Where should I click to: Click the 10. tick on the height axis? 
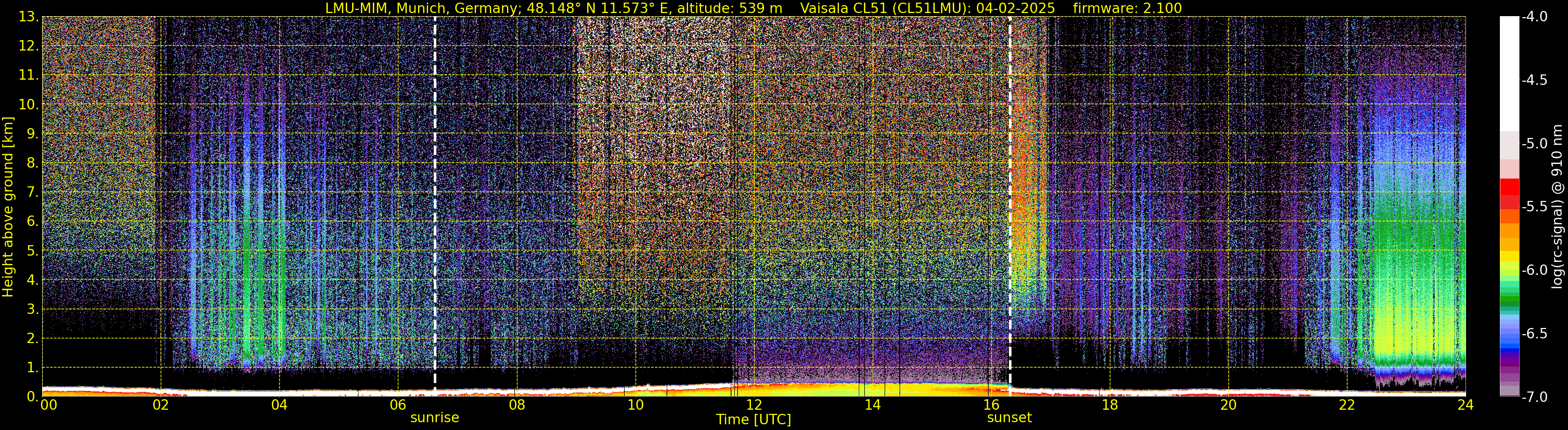tap(29, 104)
